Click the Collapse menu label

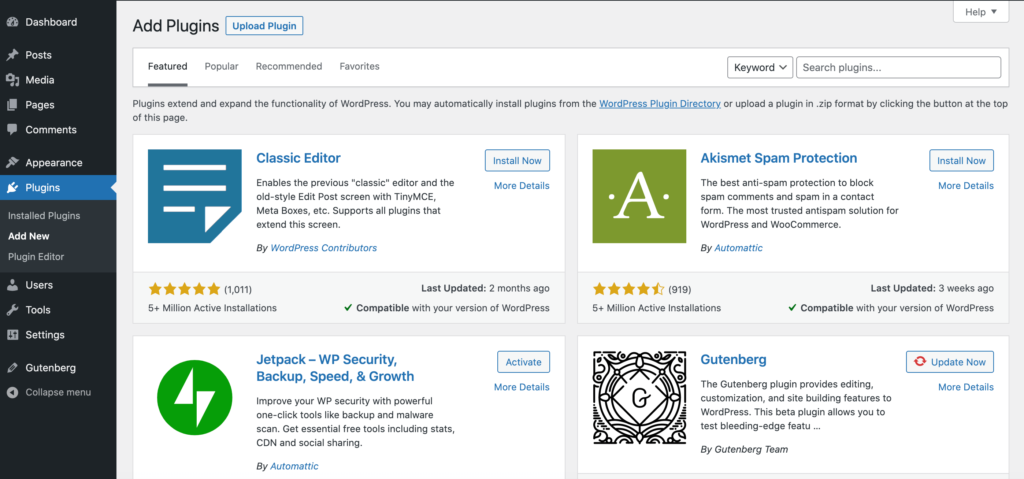click(x=58, y=393)
